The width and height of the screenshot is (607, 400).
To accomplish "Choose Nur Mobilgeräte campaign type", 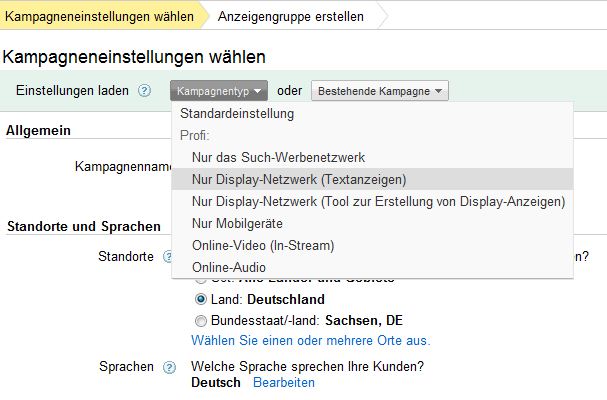I will point(236,223).
